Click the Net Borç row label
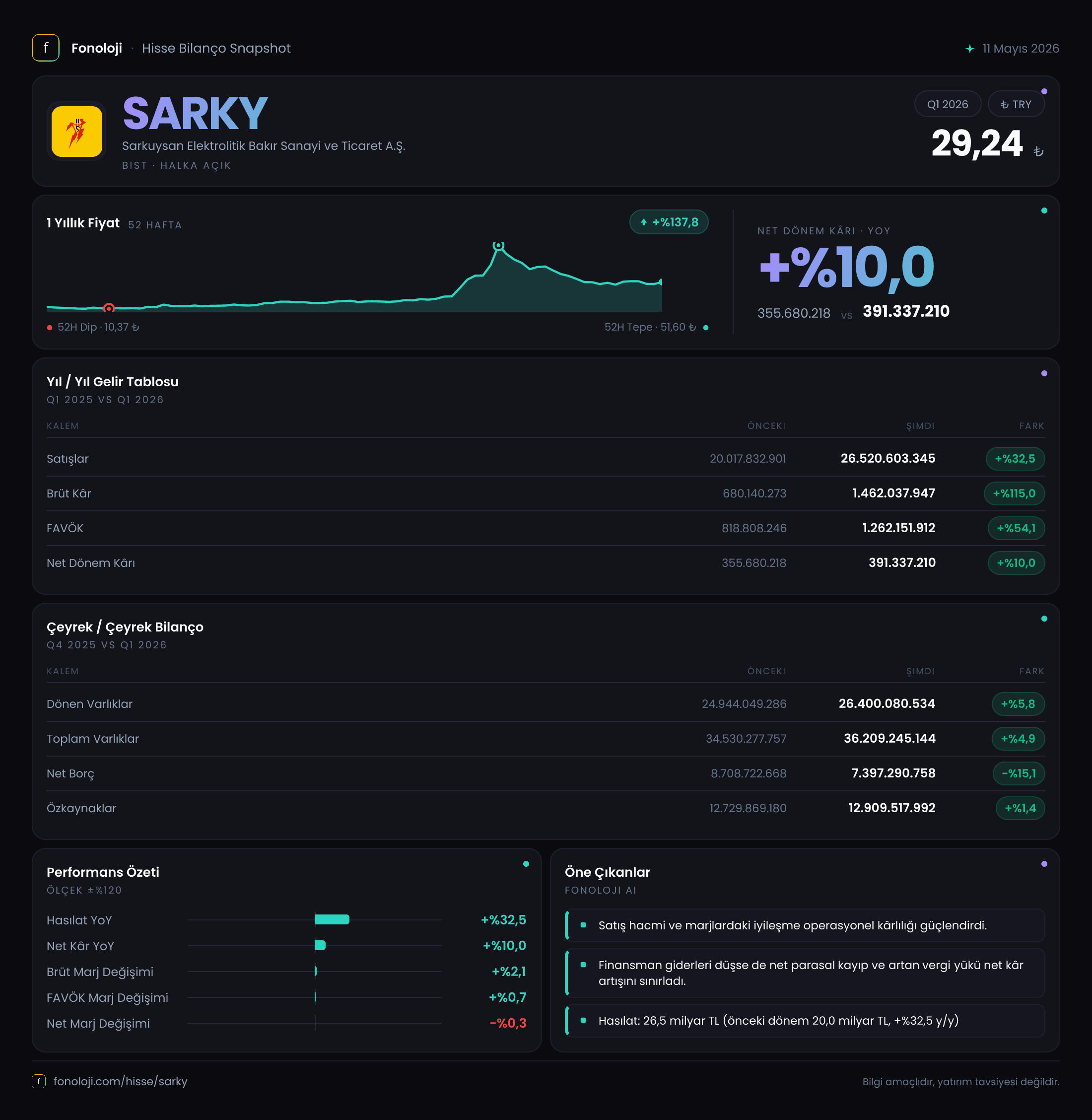The width and height of the screenshot is (1092, 1120). (70, 774)
